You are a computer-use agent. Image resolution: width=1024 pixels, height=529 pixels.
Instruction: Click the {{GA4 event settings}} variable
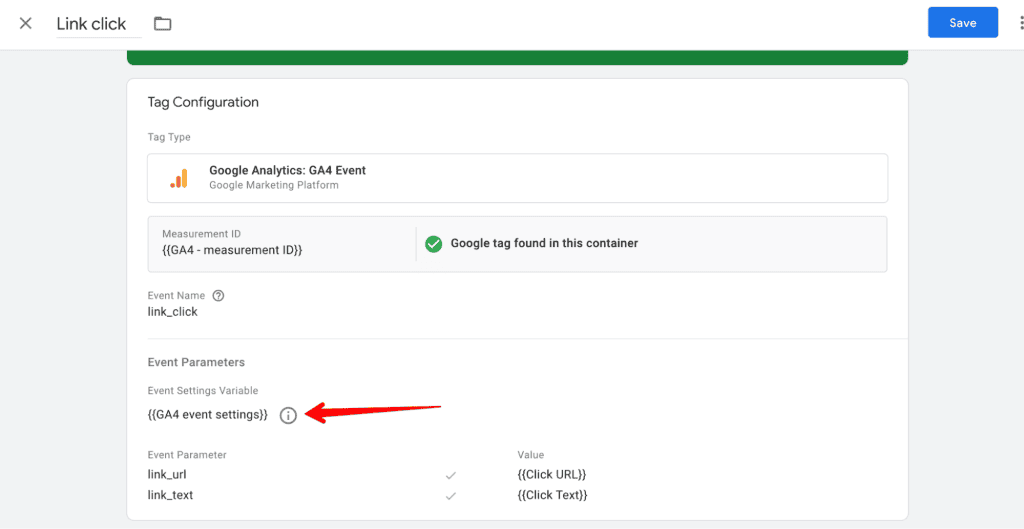[x=208, y=415]
